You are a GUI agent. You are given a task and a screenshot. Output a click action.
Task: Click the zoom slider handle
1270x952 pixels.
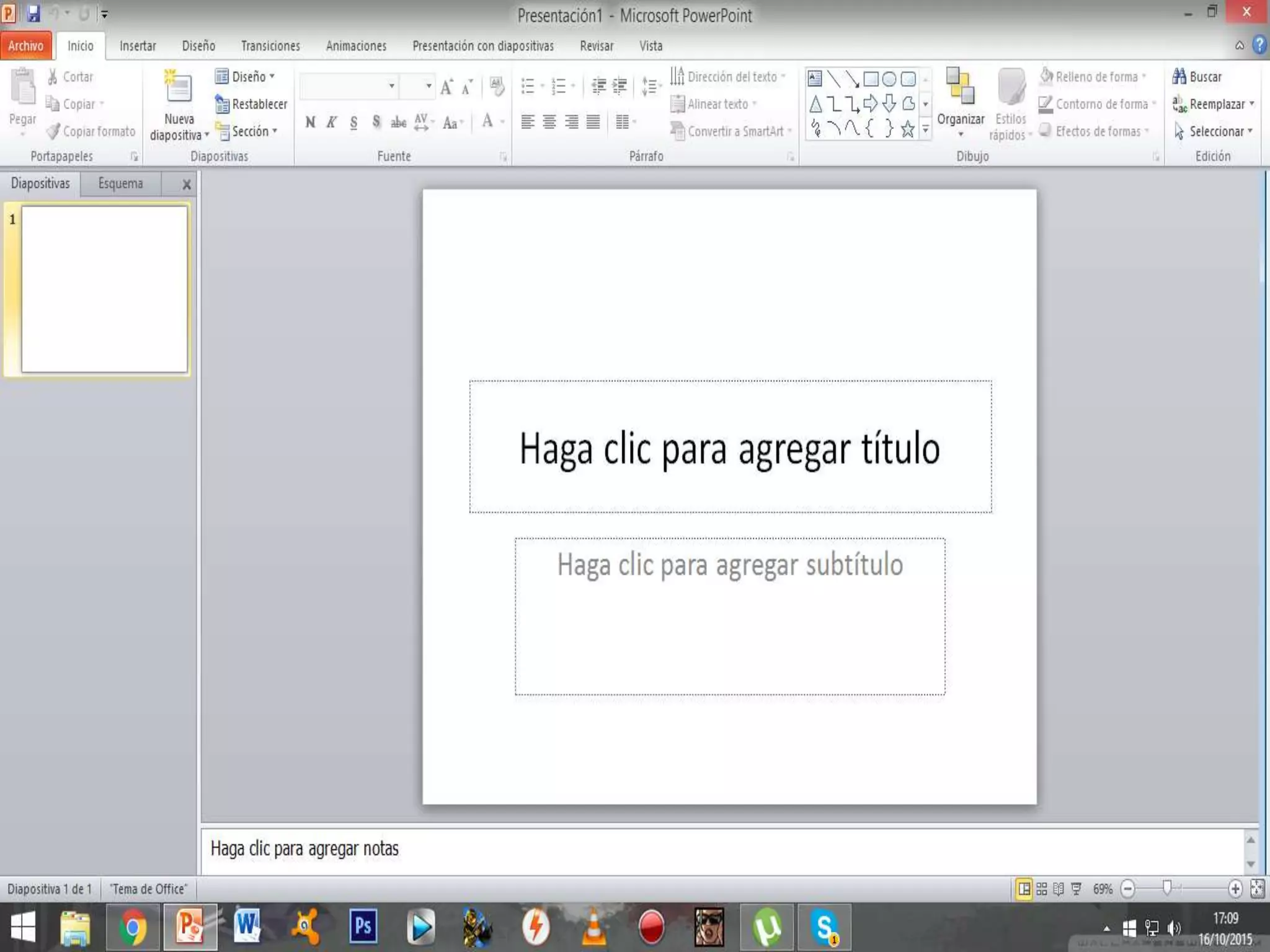pyautogui.click(x=1167, y=888)
